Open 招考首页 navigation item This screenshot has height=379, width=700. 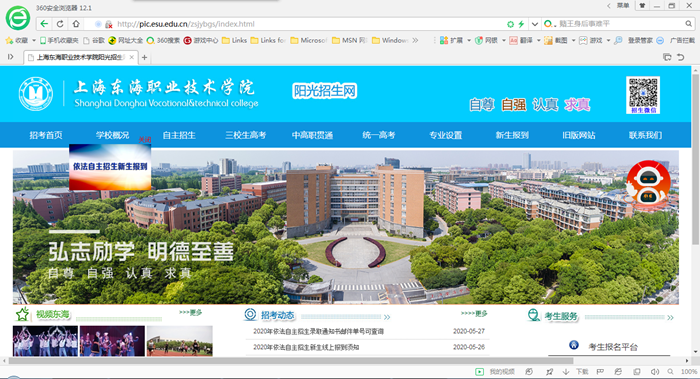point(46,135)
